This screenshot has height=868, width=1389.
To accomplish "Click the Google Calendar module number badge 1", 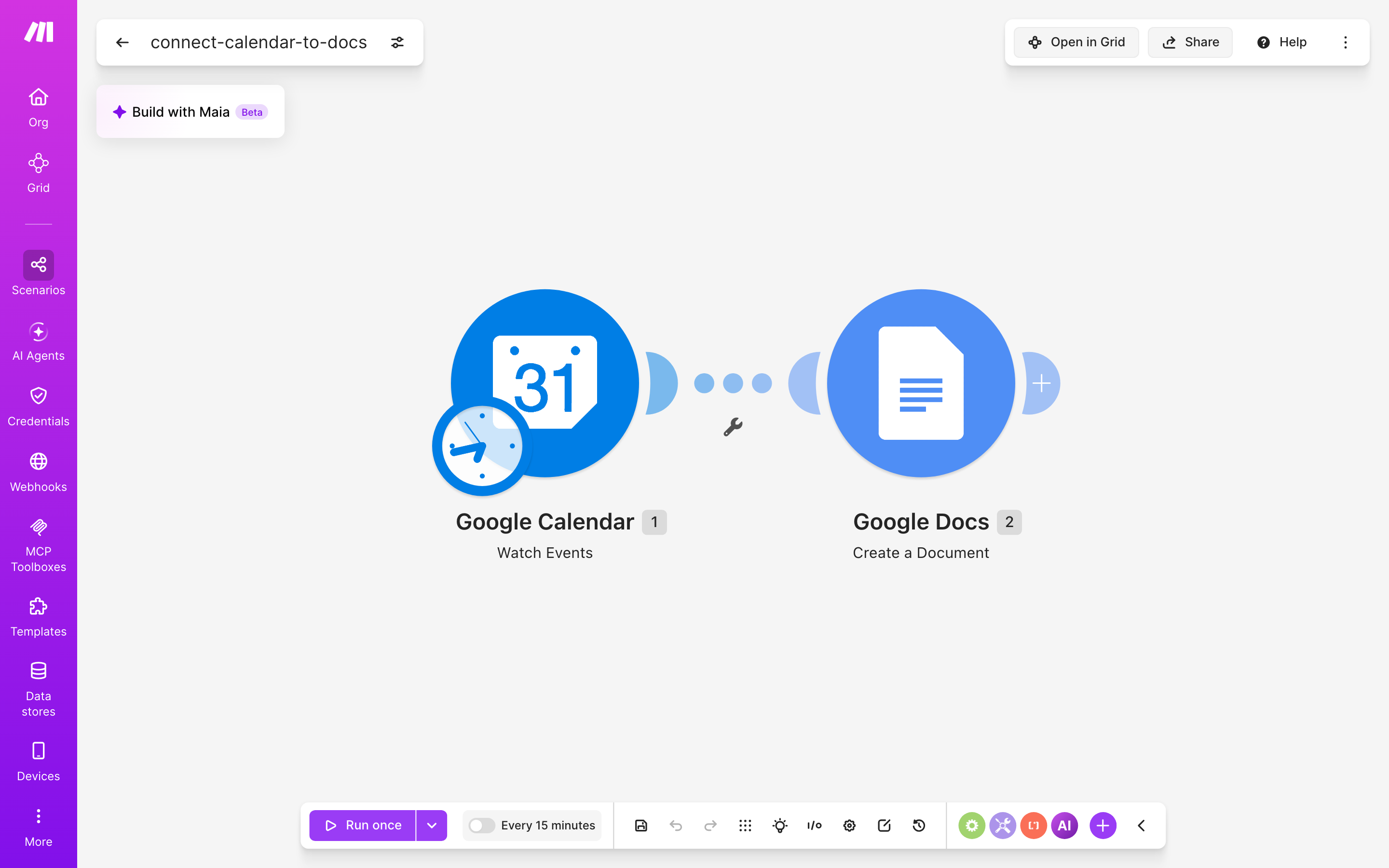I will [654, 522].
